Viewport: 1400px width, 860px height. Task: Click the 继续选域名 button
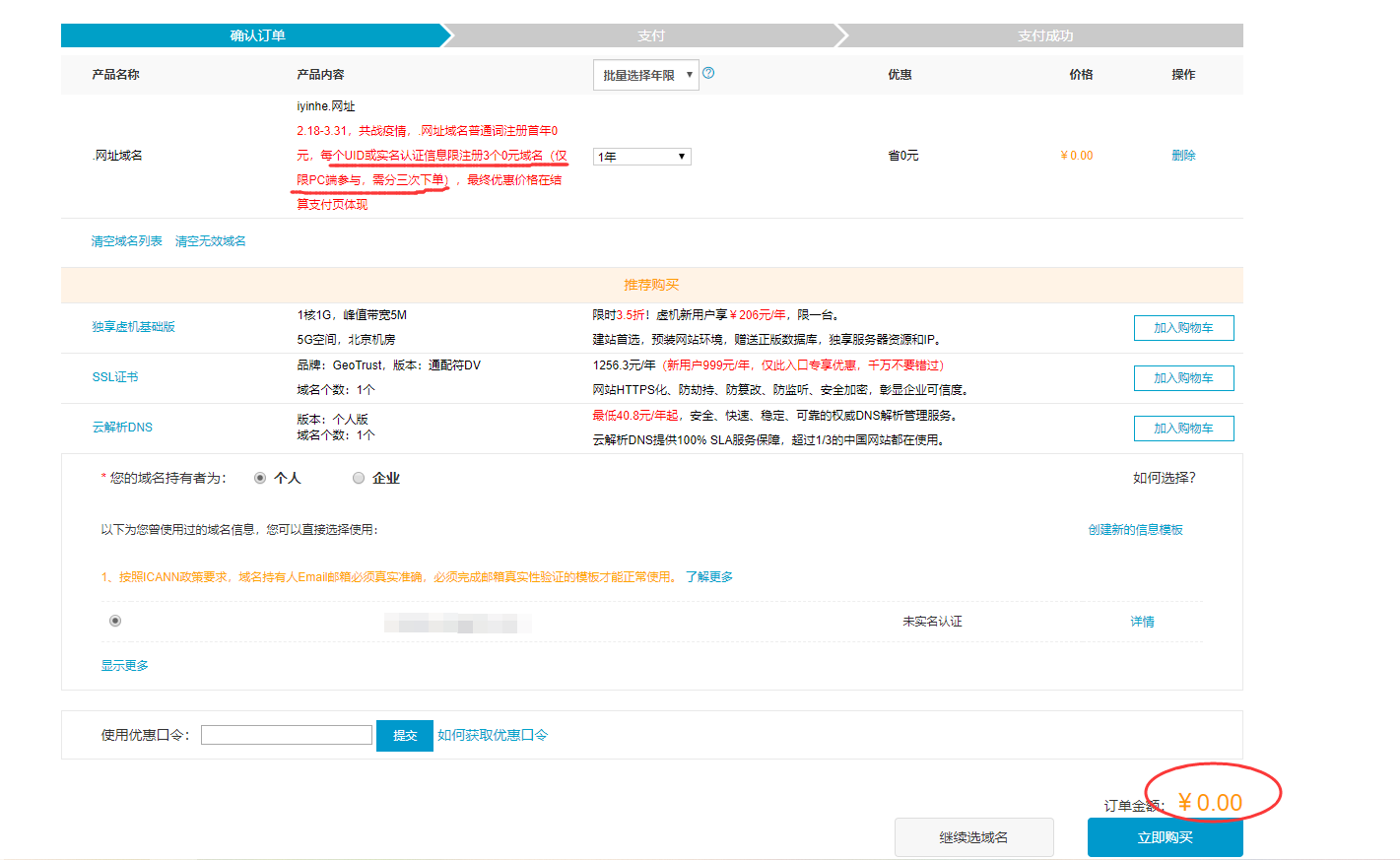click(x=973, y=837)
